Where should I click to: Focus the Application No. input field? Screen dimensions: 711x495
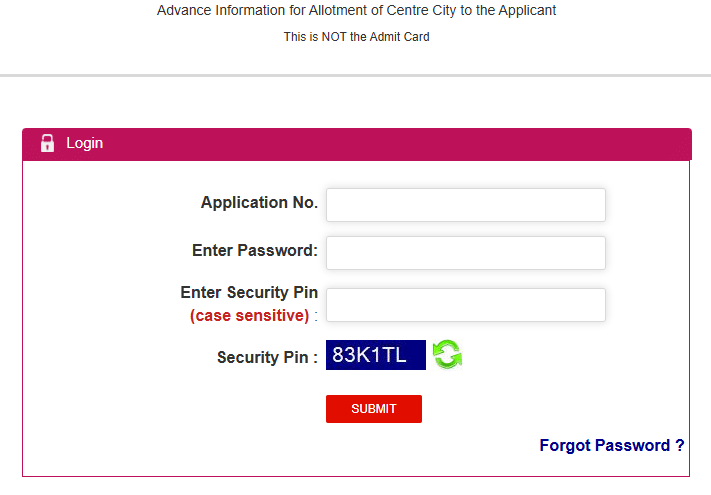pyautogui.click(x=465, y=205)
